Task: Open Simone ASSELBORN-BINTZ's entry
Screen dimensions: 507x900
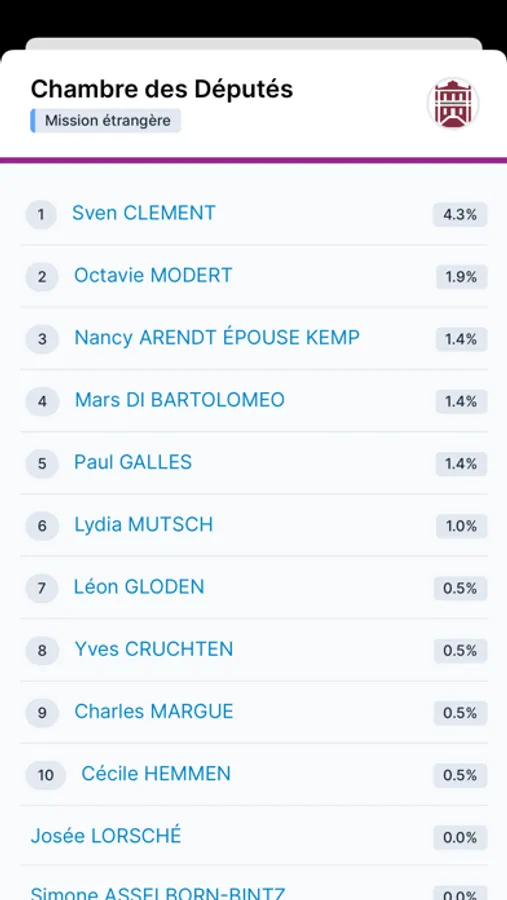Action: (157, 893)
